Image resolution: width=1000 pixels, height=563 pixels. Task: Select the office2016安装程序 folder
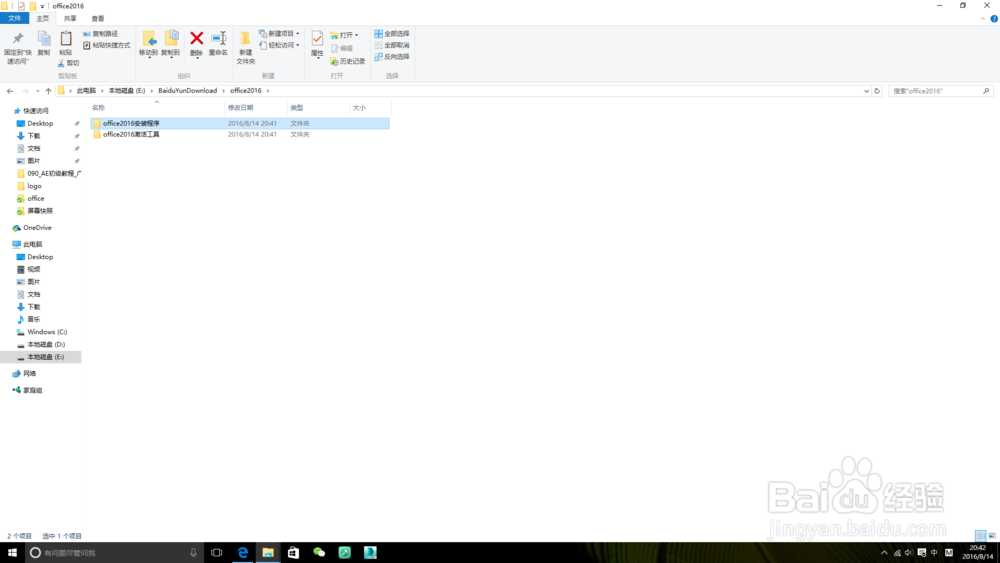coord(240,123)
